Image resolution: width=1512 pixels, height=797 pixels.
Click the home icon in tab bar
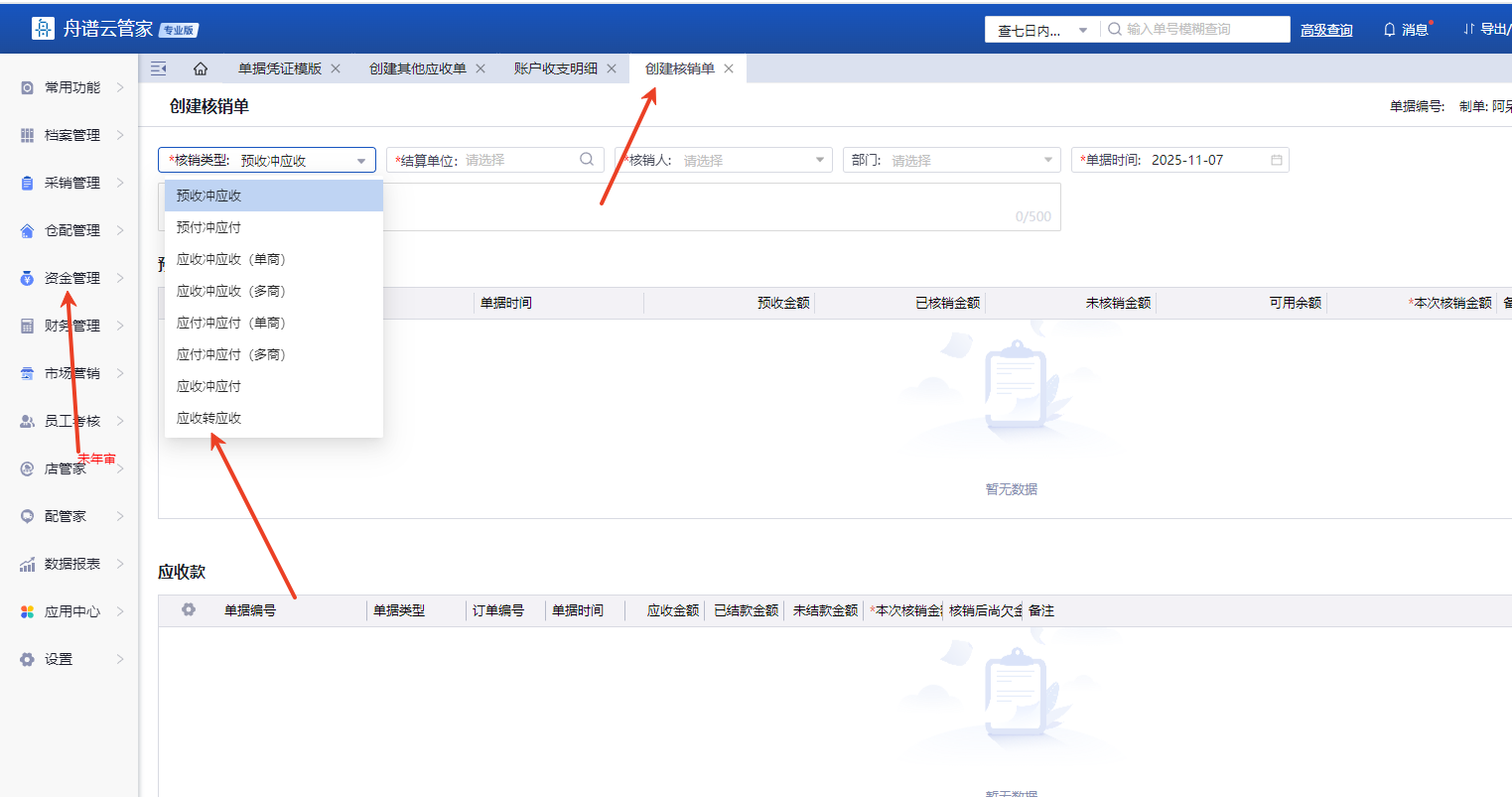201,68
